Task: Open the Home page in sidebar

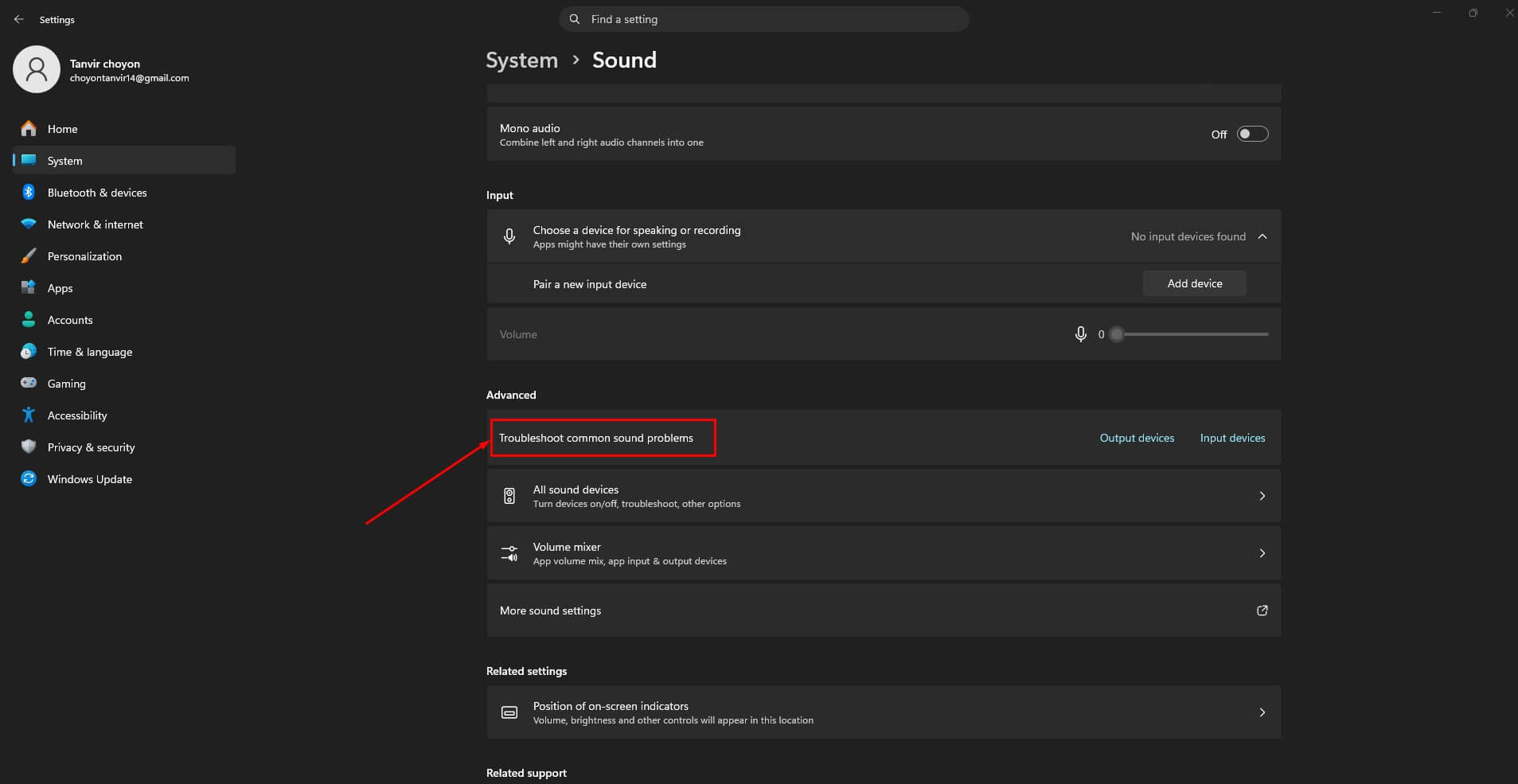Action: click(124, 128)
